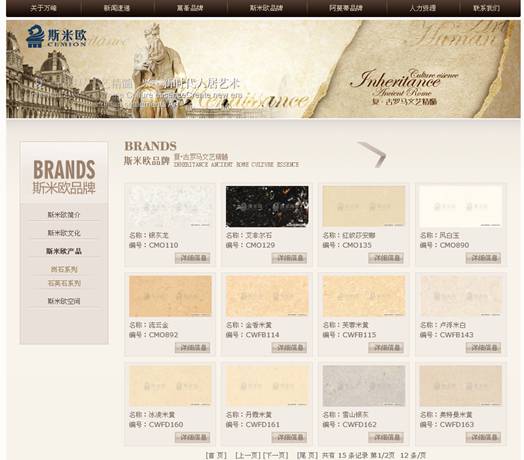Image resolution: width=524 pixels, height=460 pixels.
Task: Click details button for product CMO135
Action: (x=386, y=258)
